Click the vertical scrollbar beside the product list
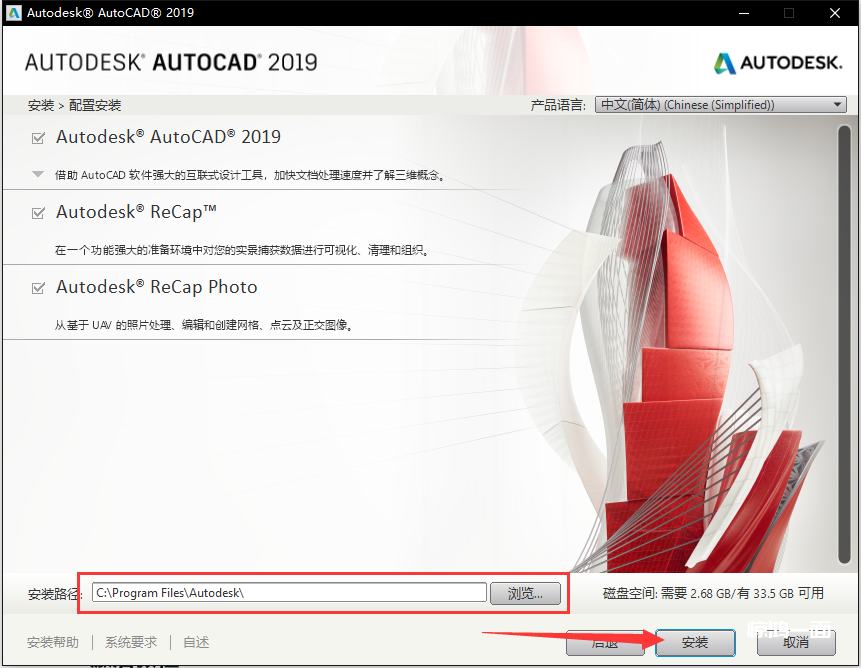Screen dimensions: 861x668 [844, 340]
